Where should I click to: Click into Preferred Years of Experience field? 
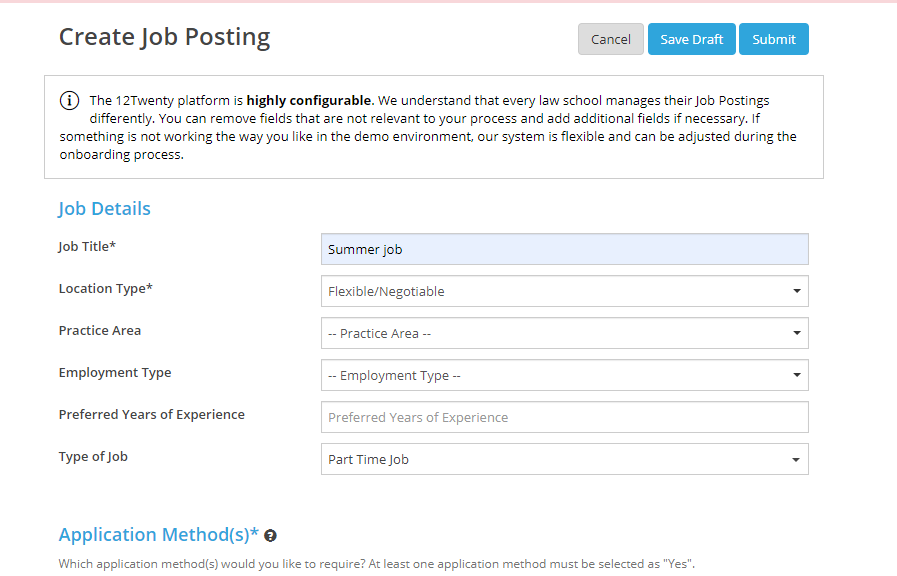564,417
